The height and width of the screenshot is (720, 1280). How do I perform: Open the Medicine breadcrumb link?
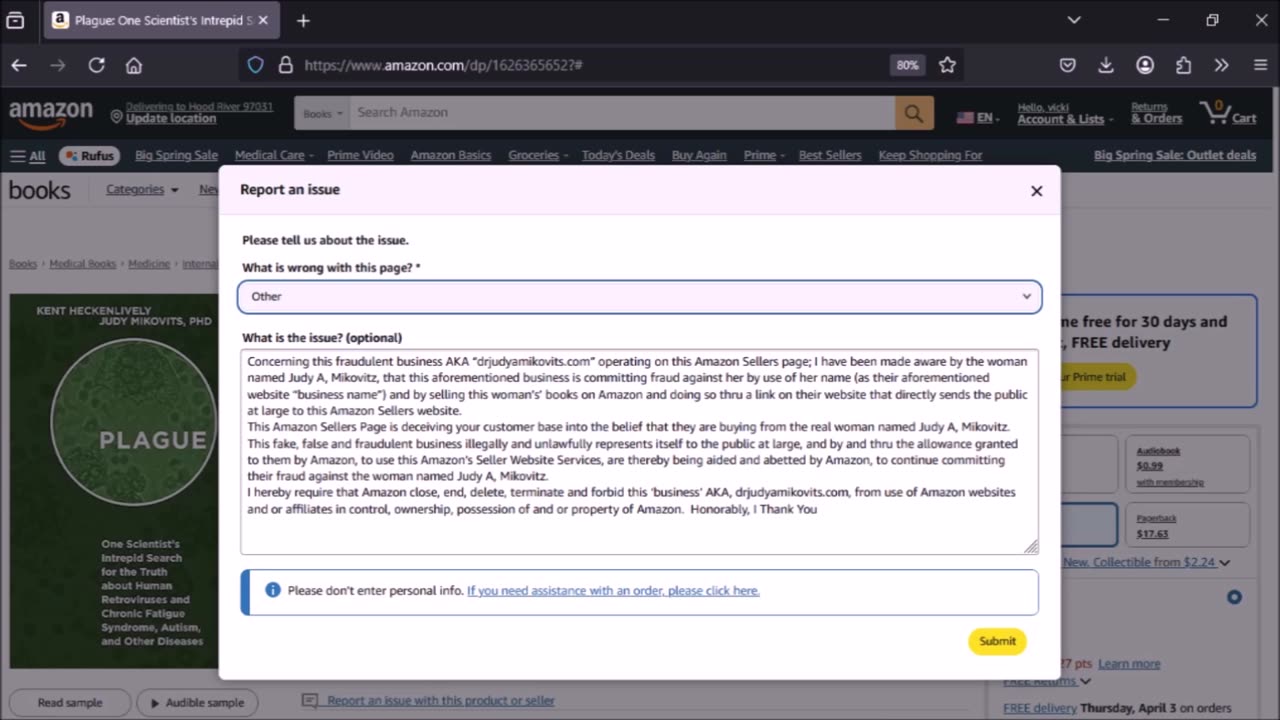pos(149,264)
